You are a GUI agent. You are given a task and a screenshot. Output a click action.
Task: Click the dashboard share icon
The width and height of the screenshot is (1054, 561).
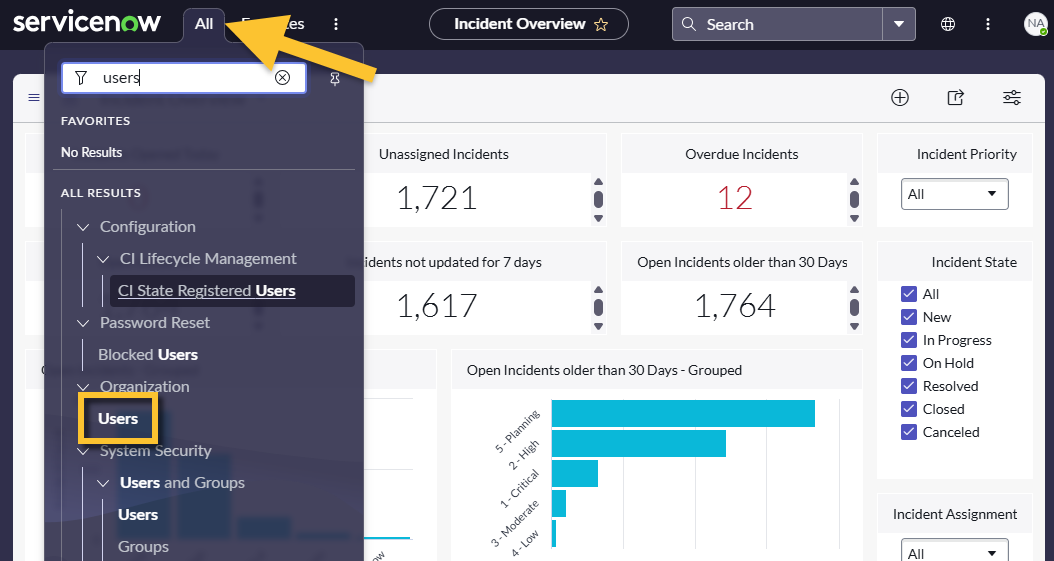click(x=956, y=97)
